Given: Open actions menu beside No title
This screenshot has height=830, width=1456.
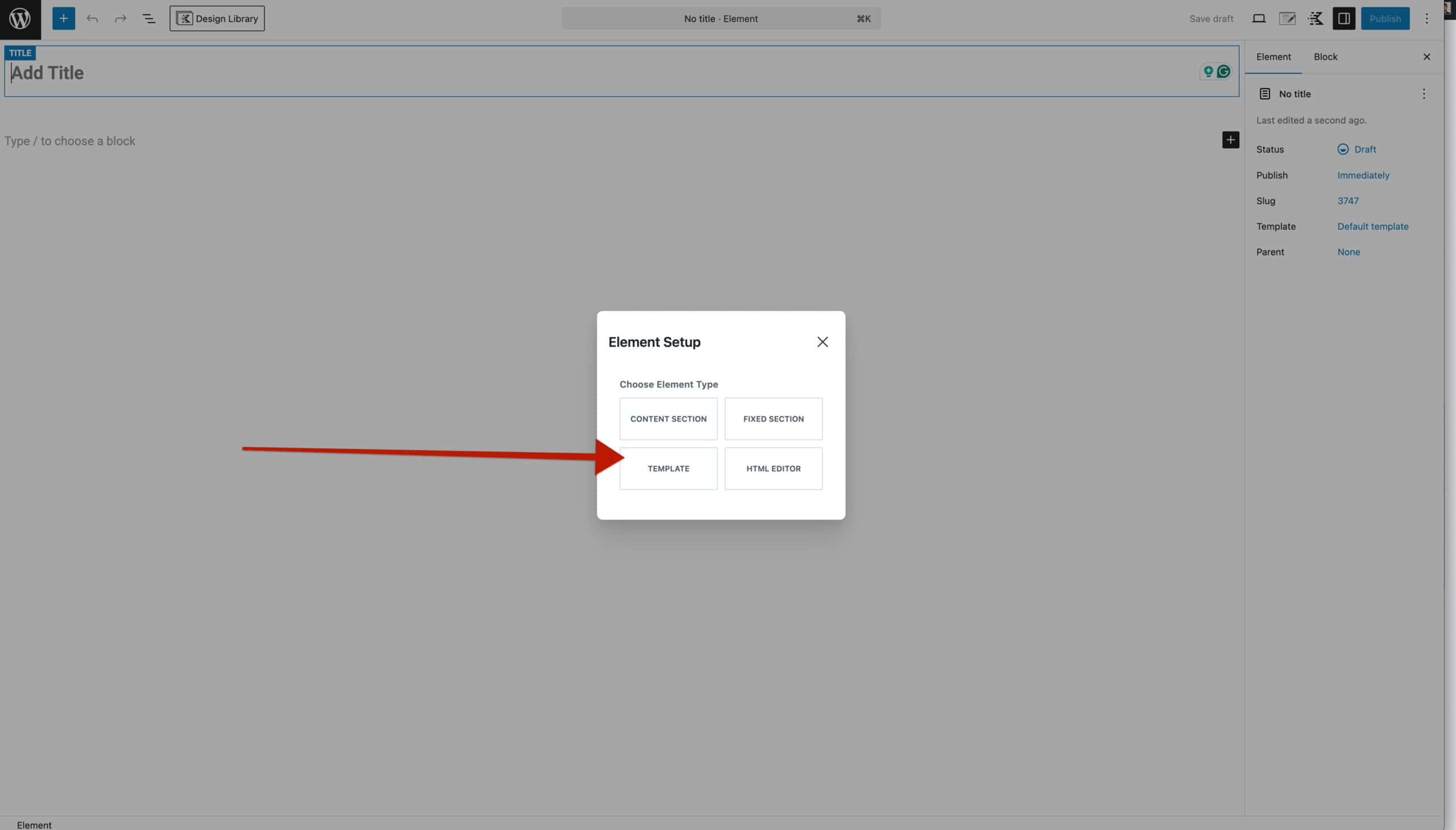Looking at the screenshot, I should [1423, 94].
